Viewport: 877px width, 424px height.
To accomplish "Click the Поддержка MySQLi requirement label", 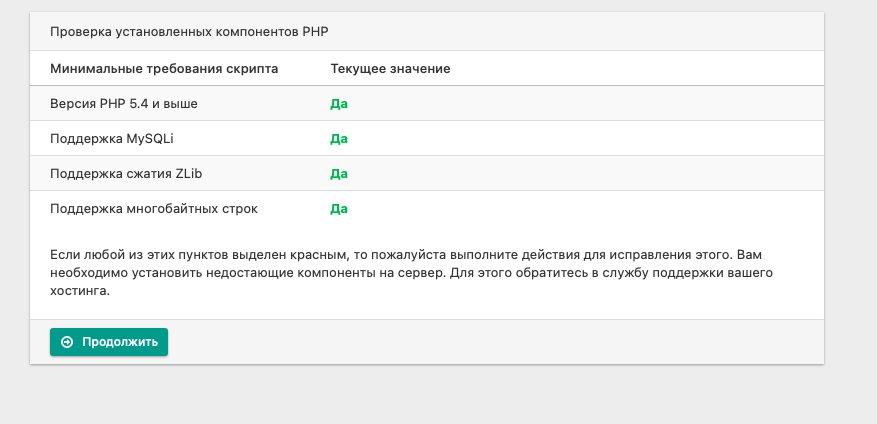I will click(112, 139).
